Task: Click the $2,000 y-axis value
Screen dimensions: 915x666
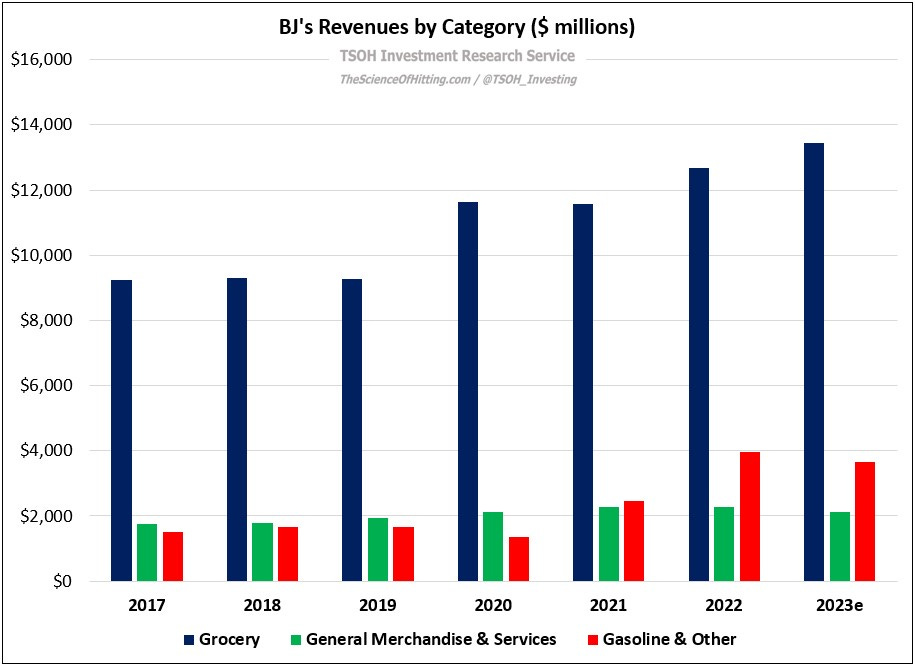Action: pyautogui.click(x=46, y=517)
